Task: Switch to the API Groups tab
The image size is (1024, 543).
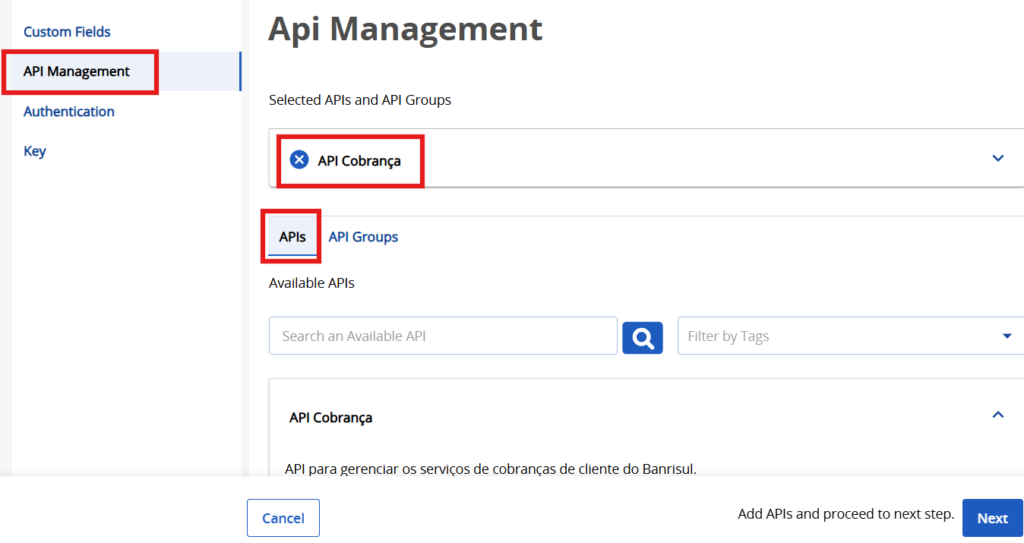Action: click(x=363, y=237)
